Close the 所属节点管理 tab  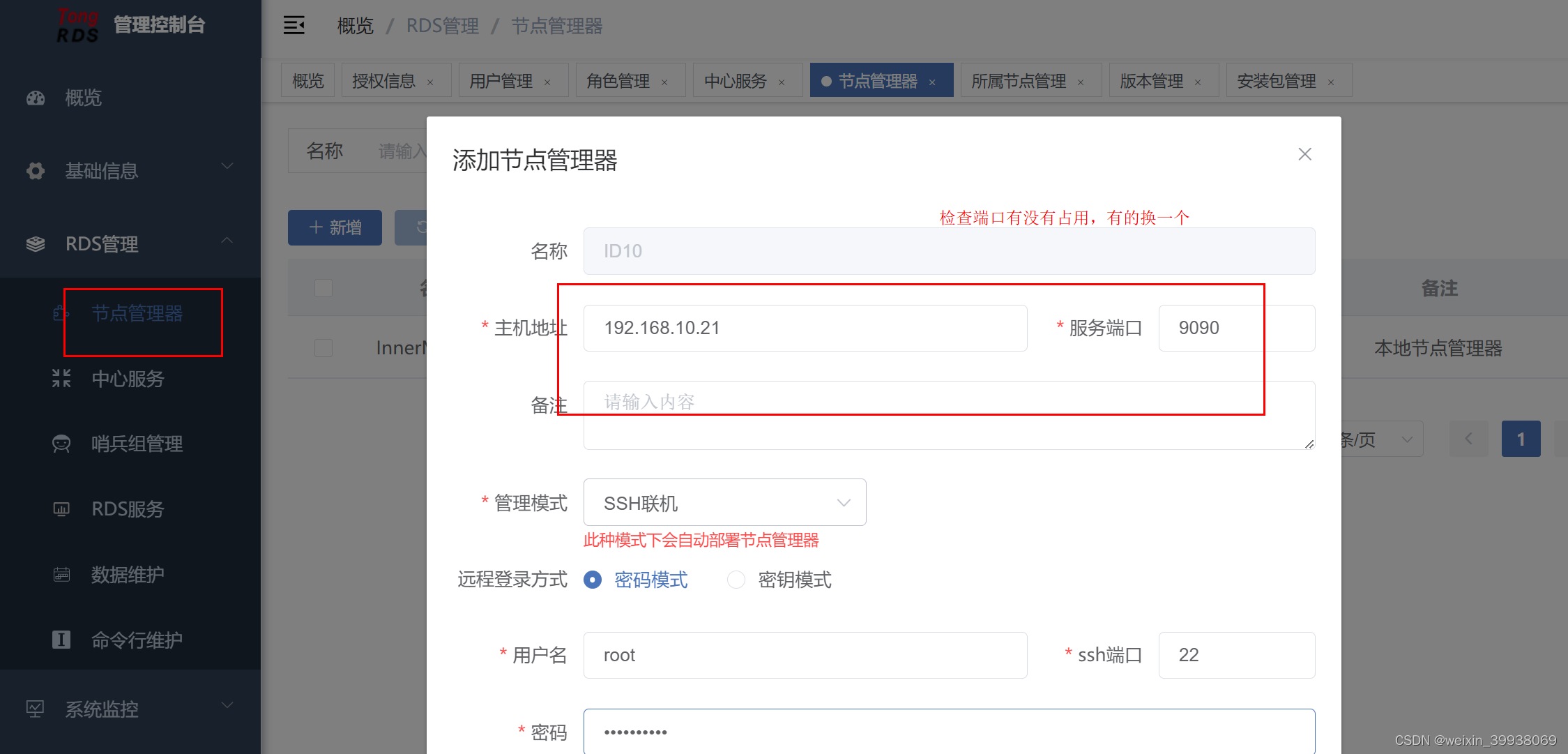1081,82
